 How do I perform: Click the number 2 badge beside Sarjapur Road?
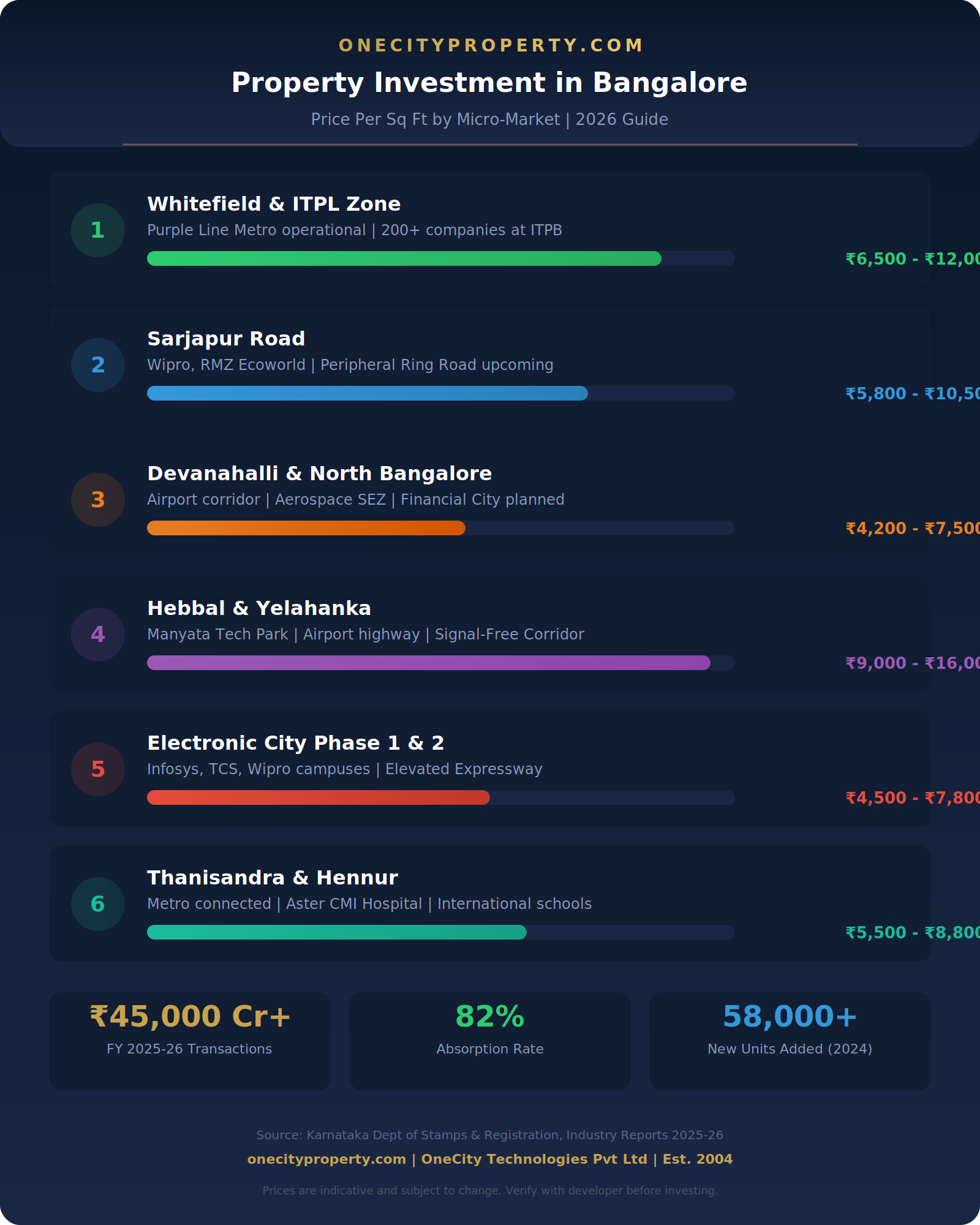point(97,365)
